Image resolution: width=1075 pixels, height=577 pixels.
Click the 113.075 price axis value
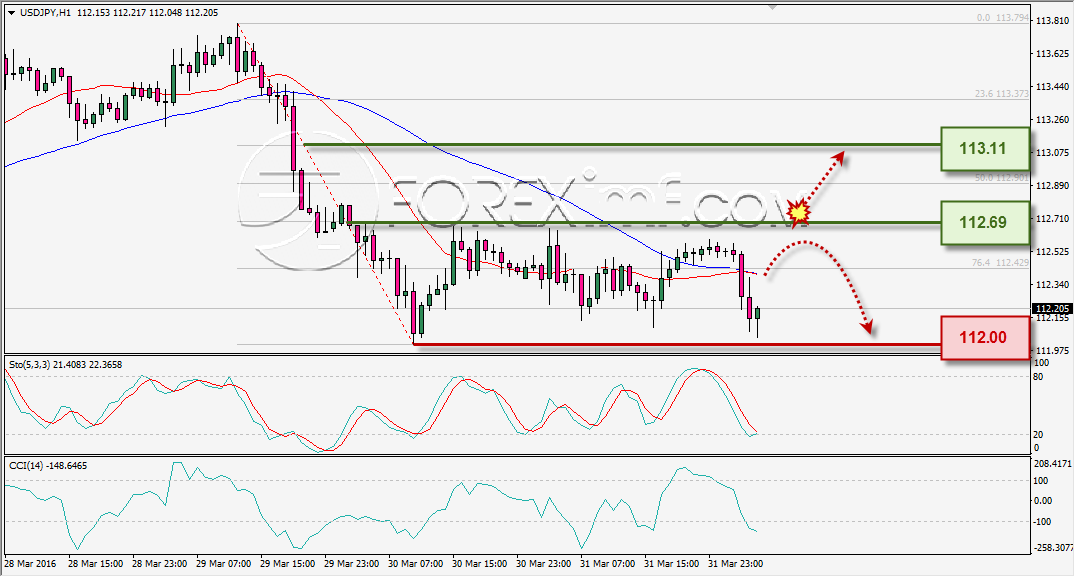tap(1052, 153)
